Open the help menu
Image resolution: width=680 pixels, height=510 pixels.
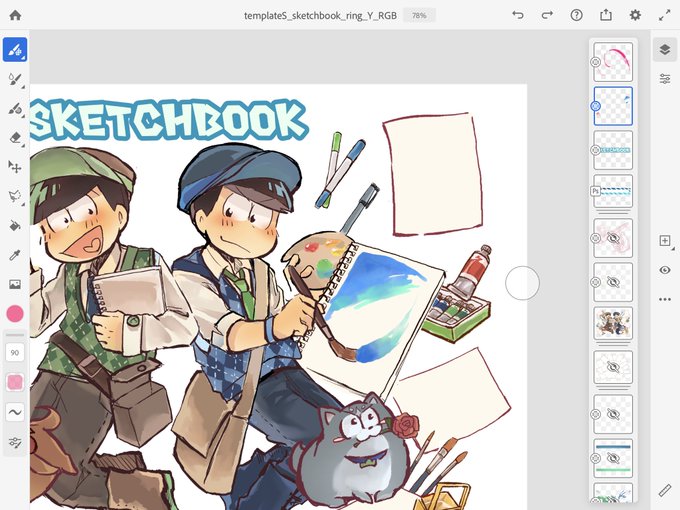click(x=576, y=15)
